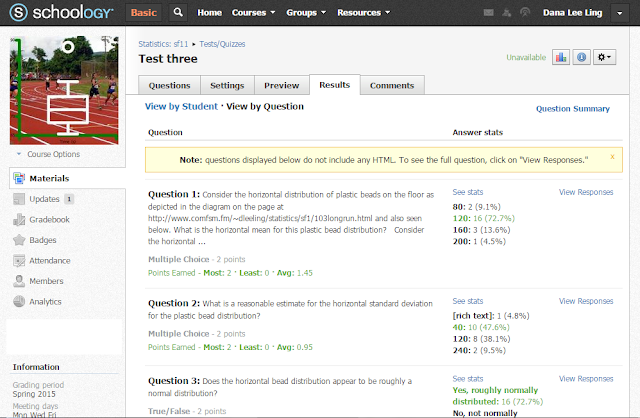Click the Updates count badge 1
The height and width of the screenshot is (418, 640).
pos(69,199)
